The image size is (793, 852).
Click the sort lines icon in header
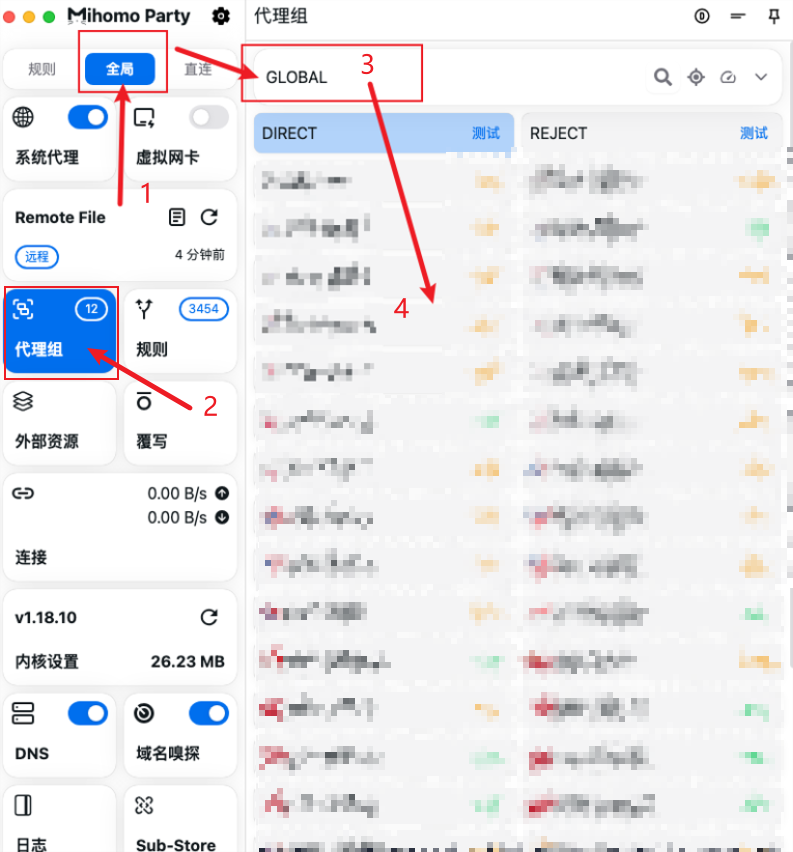pyautogui.click(x=738, y=16)
